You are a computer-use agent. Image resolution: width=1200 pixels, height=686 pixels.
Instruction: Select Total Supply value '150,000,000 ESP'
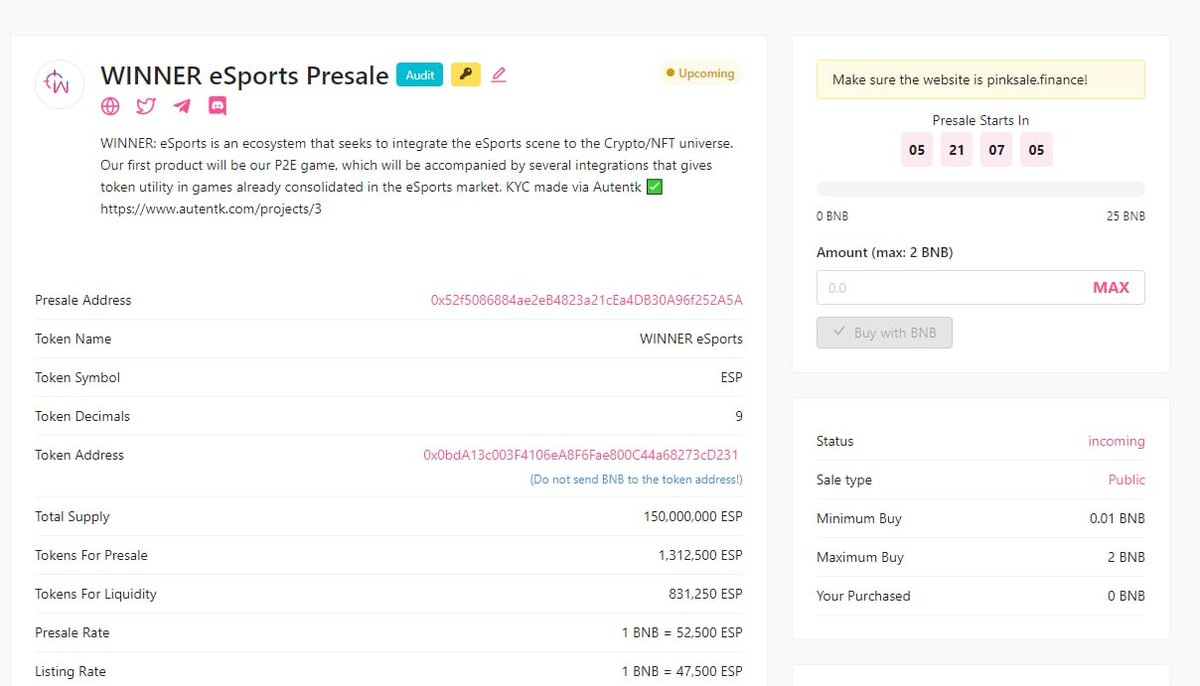tap(693, 517)
